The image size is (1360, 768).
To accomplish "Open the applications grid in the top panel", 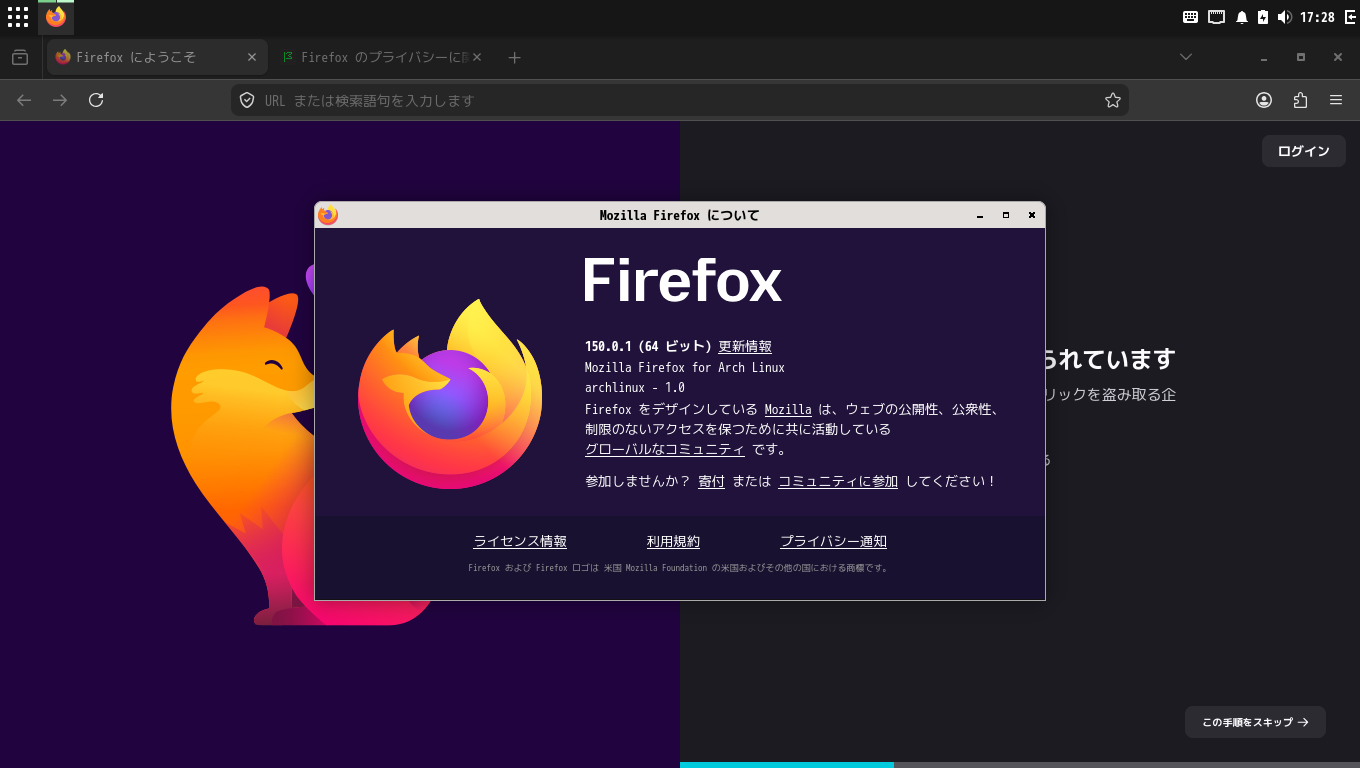I will pos(18,17).
